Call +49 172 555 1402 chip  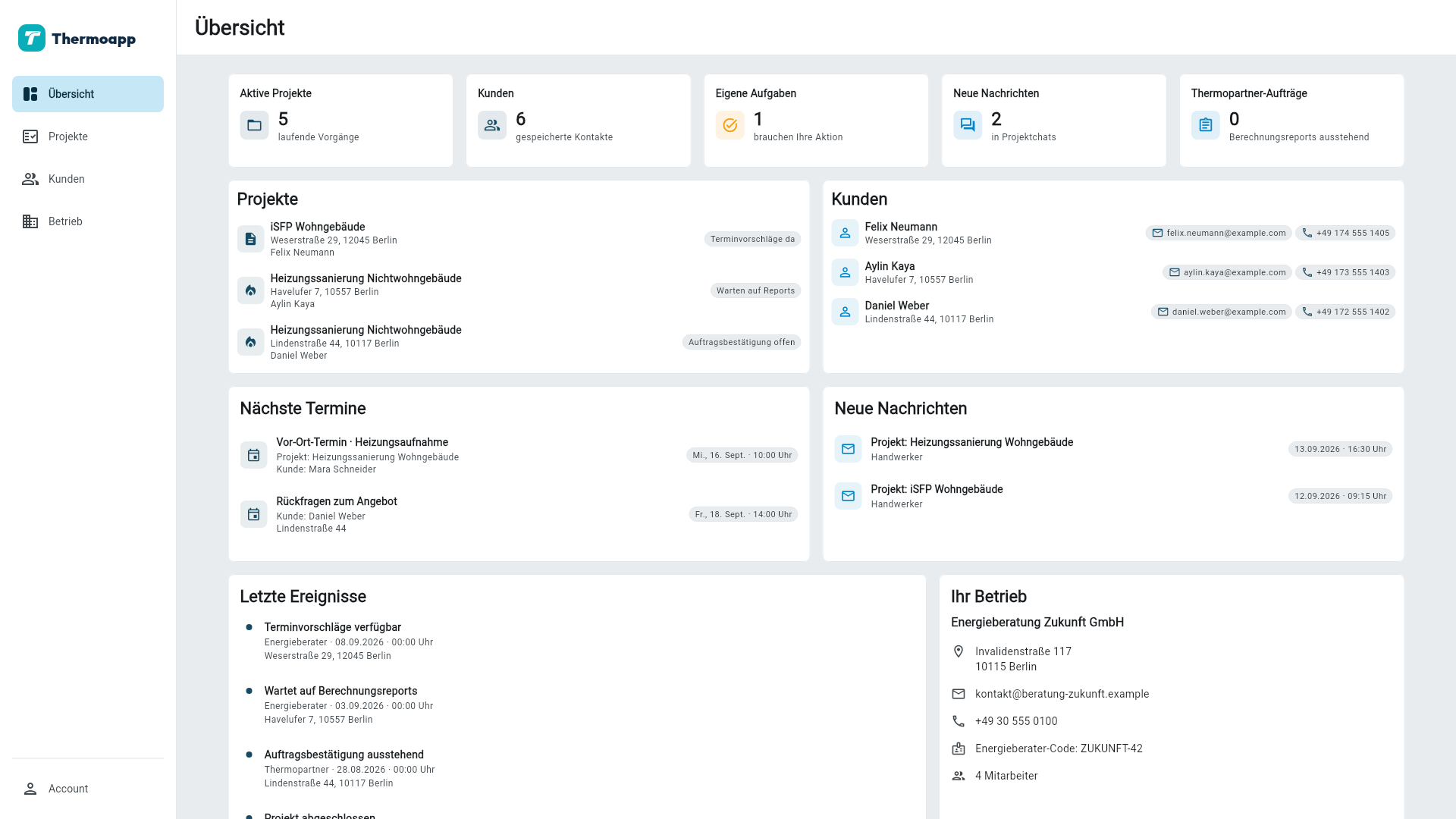(1345, 312)
